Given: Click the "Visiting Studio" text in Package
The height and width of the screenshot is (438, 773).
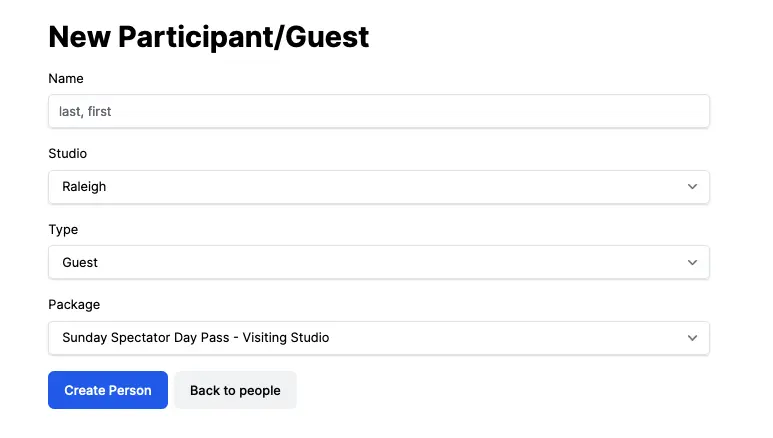Looking at the screenshot, I should point(285,338).
